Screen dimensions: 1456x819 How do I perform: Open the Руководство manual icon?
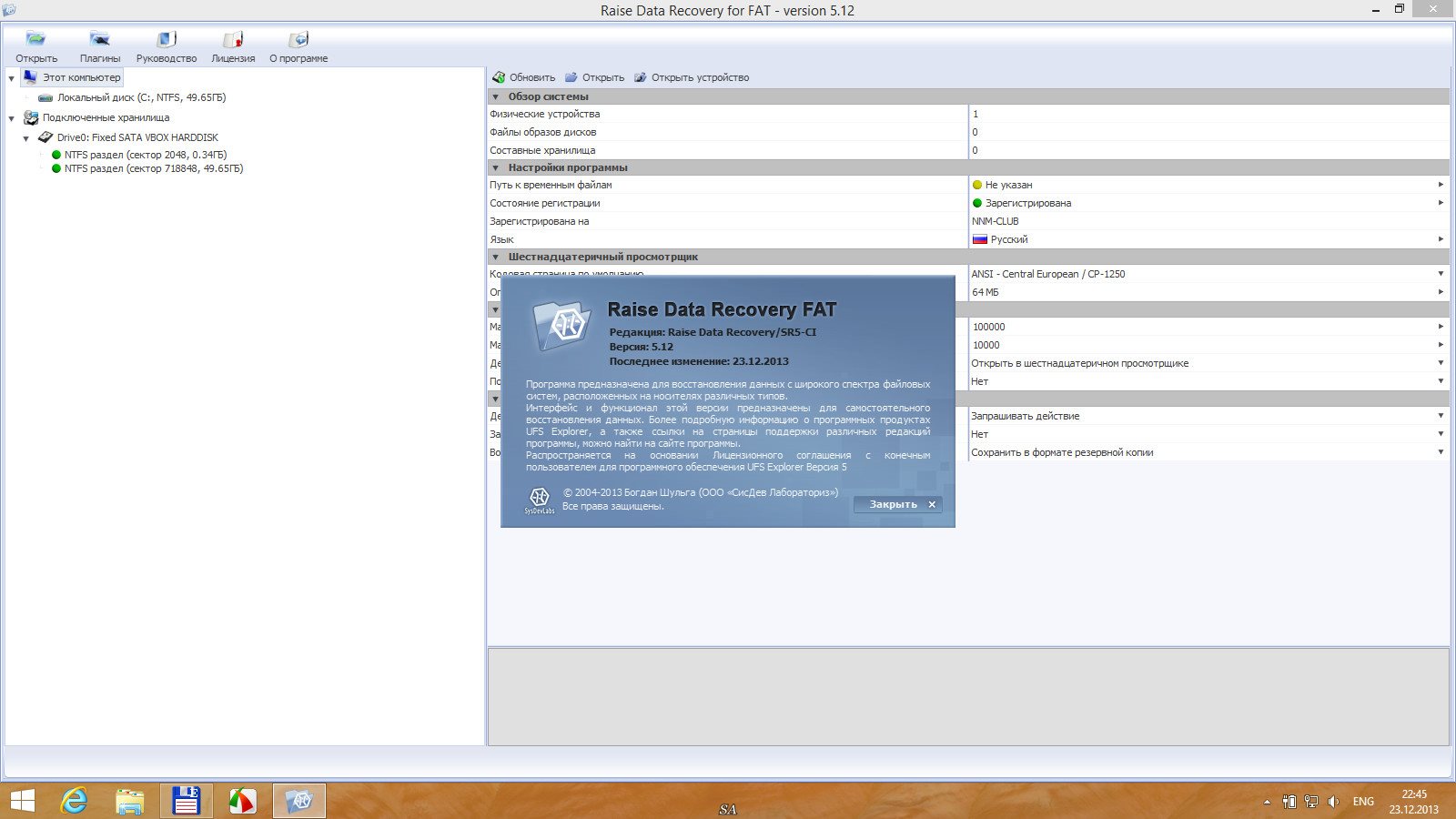coord(166,39)
